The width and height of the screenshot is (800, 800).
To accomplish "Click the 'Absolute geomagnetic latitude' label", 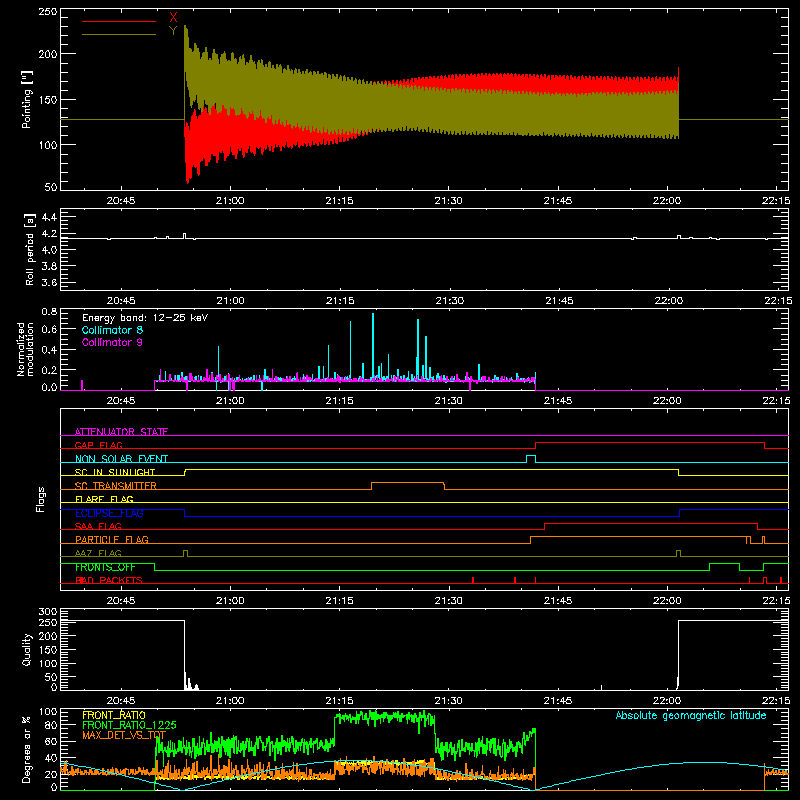I will tap(691, 715).
